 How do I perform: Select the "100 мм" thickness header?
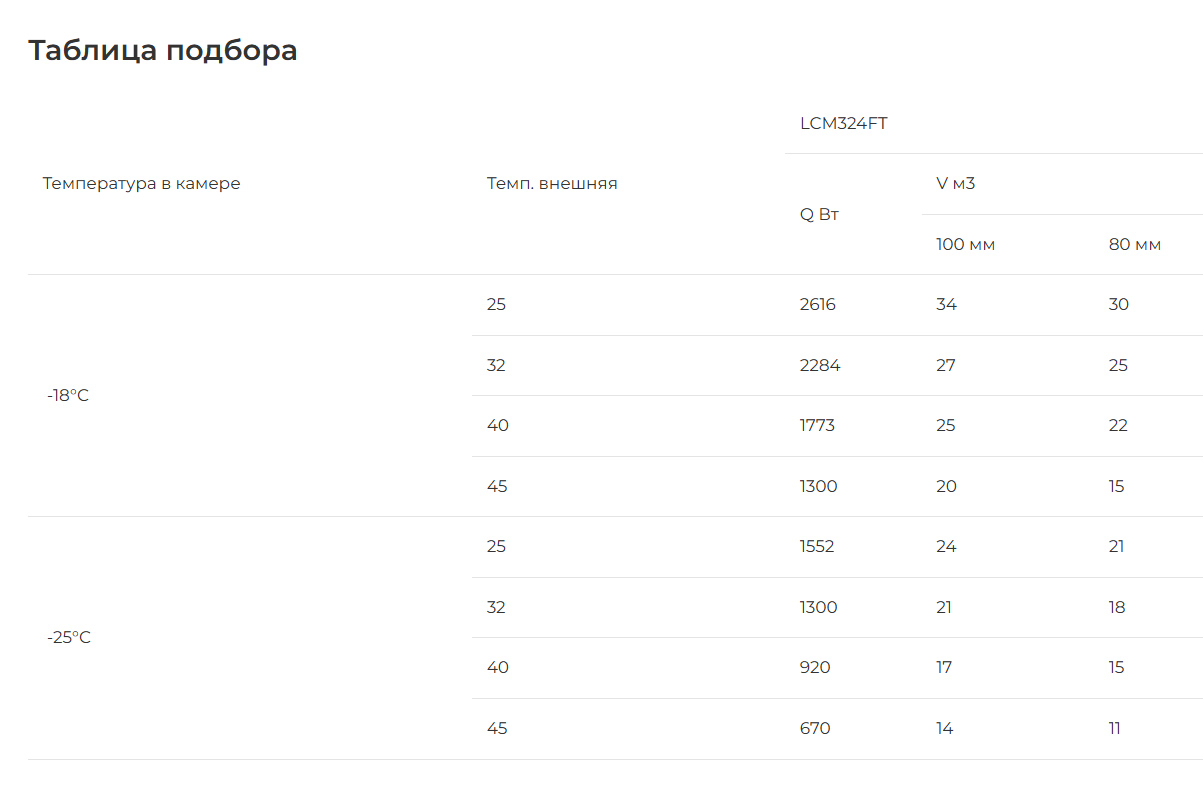[x=965, y=245]
